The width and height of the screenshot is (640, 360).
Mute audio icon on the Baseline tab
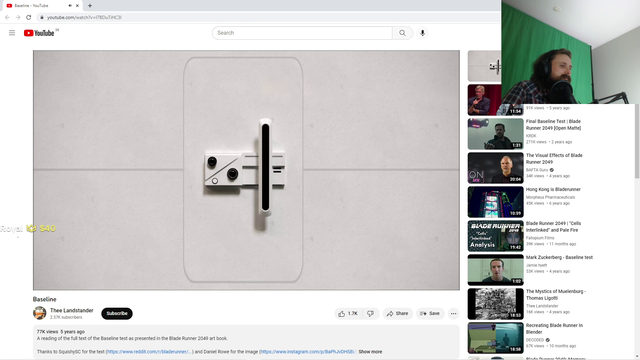(70, 6)
